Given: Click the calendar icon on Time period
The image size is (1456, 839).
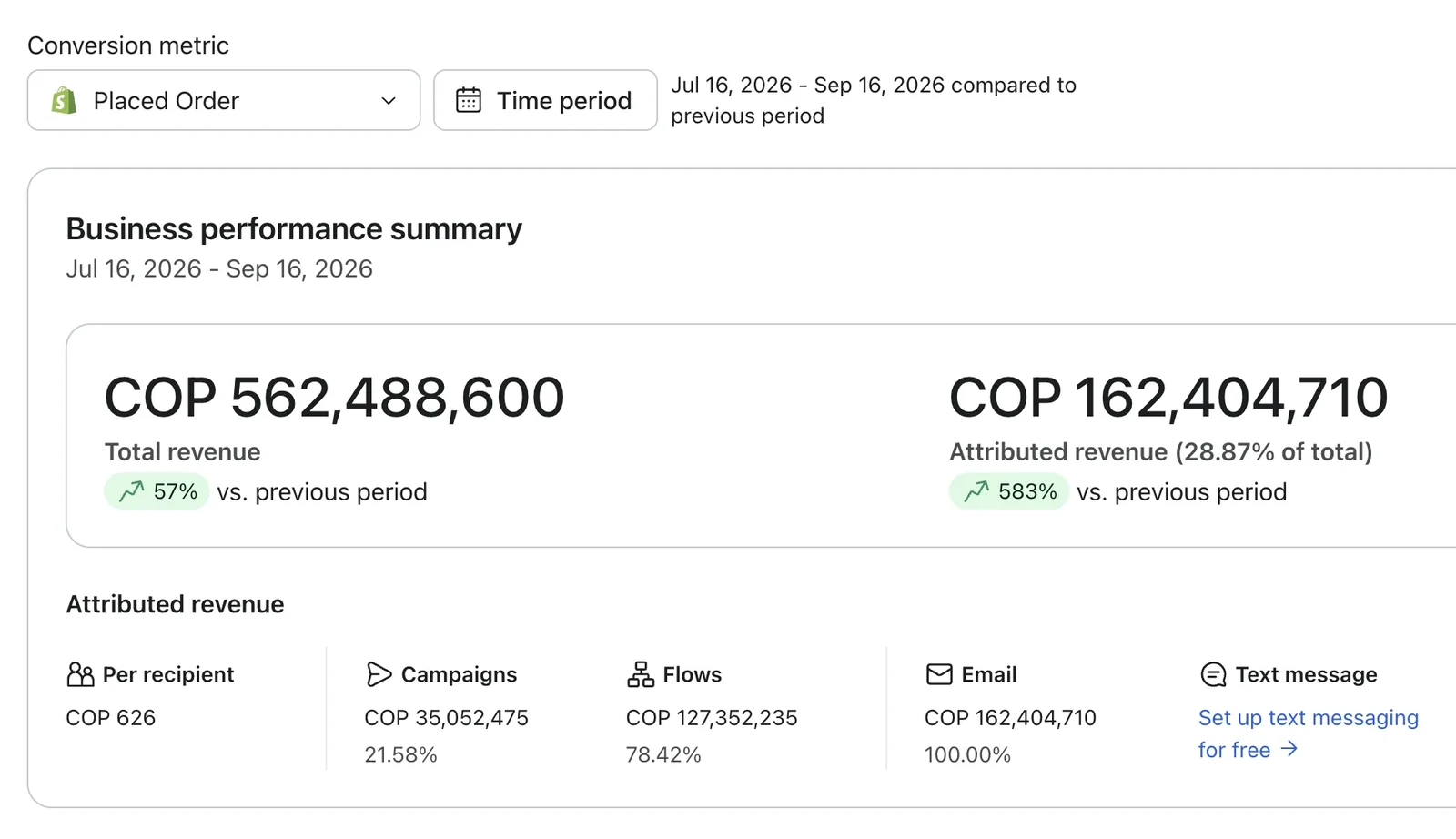Looking at the screenshot, I should 469,100.
